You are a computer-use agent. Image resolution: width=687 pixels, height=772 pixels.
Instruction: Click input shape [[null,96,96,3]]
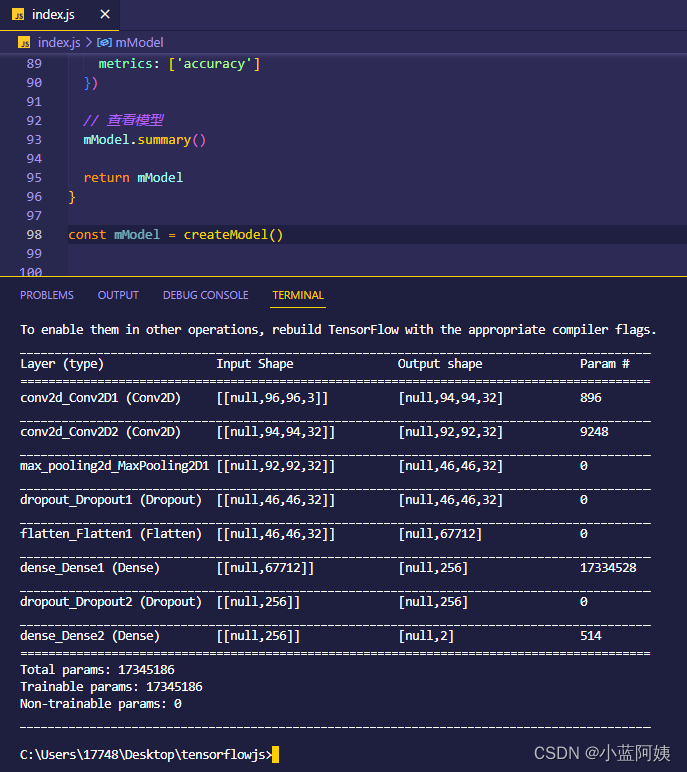tap(272, 398)
